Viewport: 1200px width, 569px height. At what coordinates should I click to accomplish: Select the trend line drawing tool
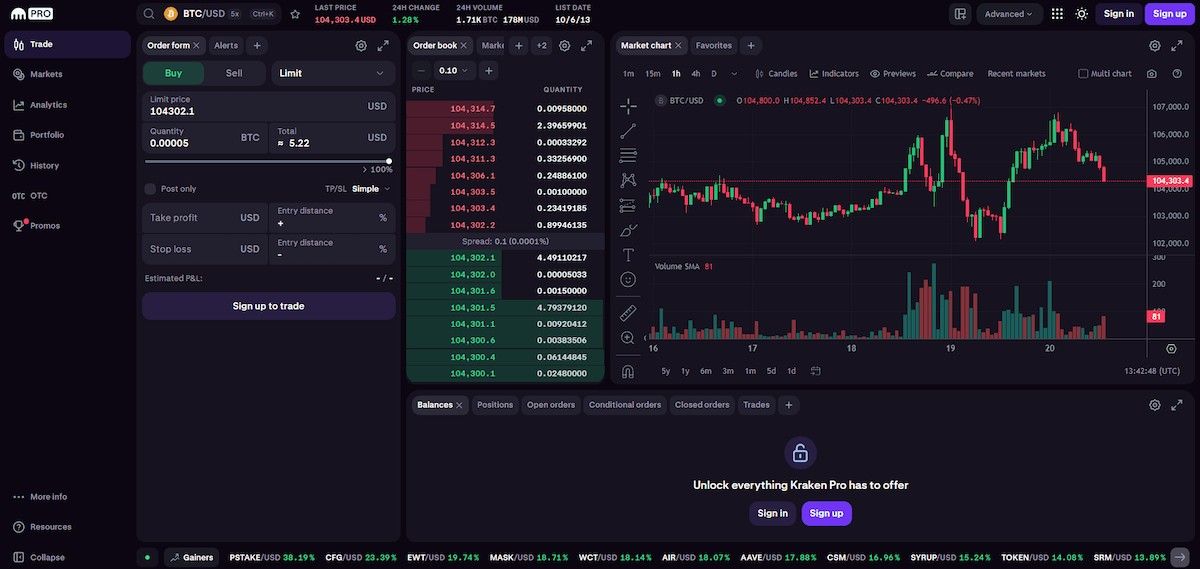pyautogui.click(x=628, y=131)
